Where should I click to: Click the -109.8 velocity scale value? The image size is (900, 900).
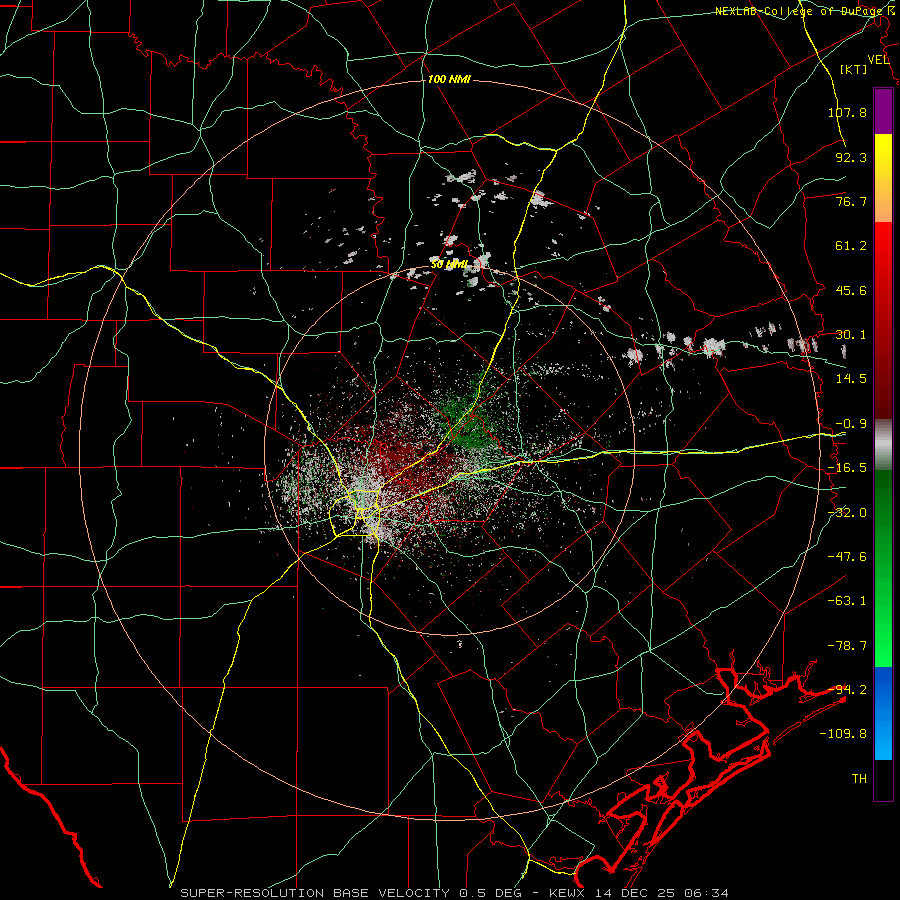(843, 734)
